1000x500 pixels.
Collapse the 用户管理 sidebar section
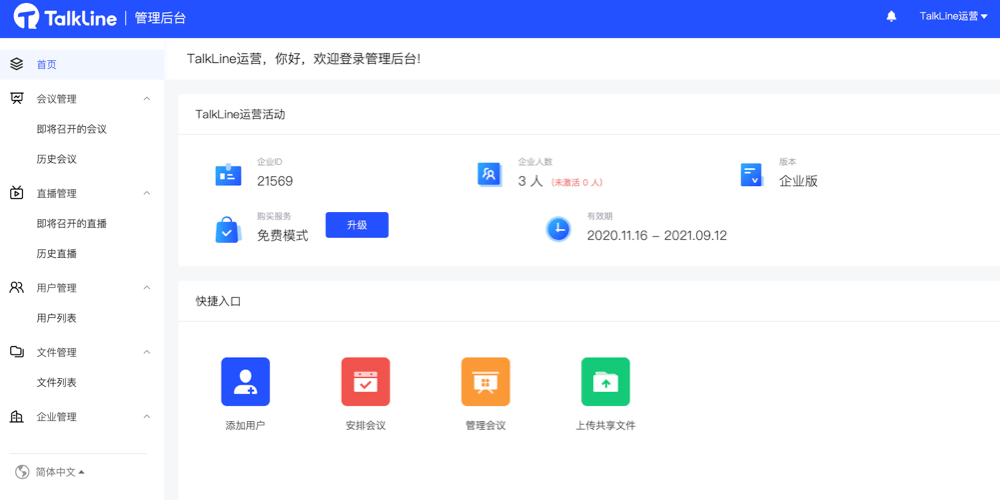(x=147, y=288)
